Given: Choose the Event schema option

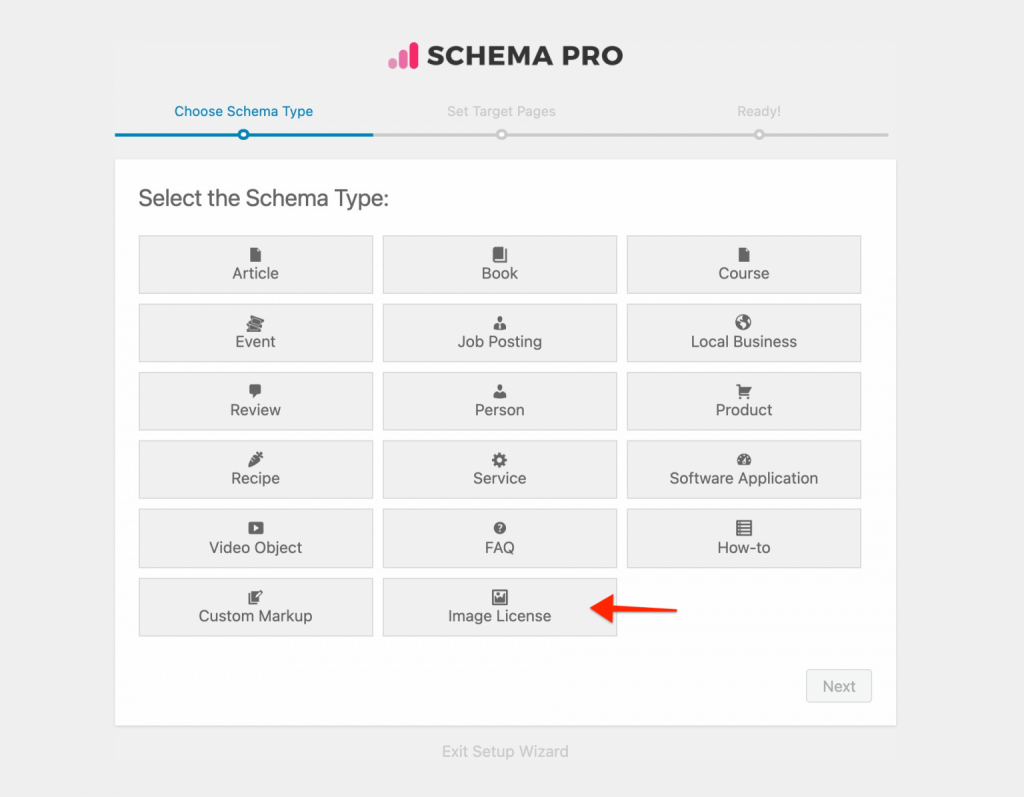Looking at the screenshot, I should pos(255,333).
